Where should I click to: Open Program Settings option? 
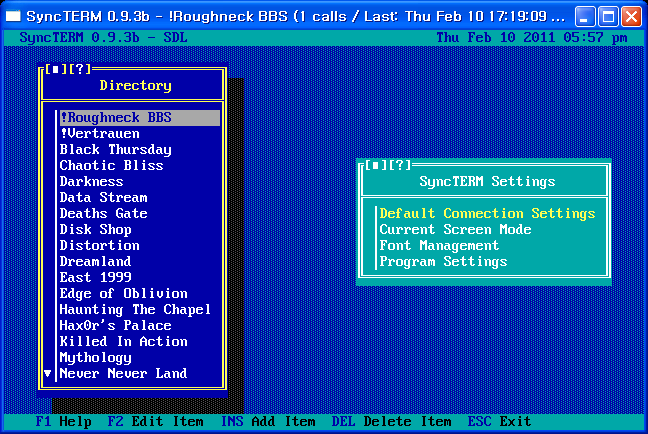[443, 262]
